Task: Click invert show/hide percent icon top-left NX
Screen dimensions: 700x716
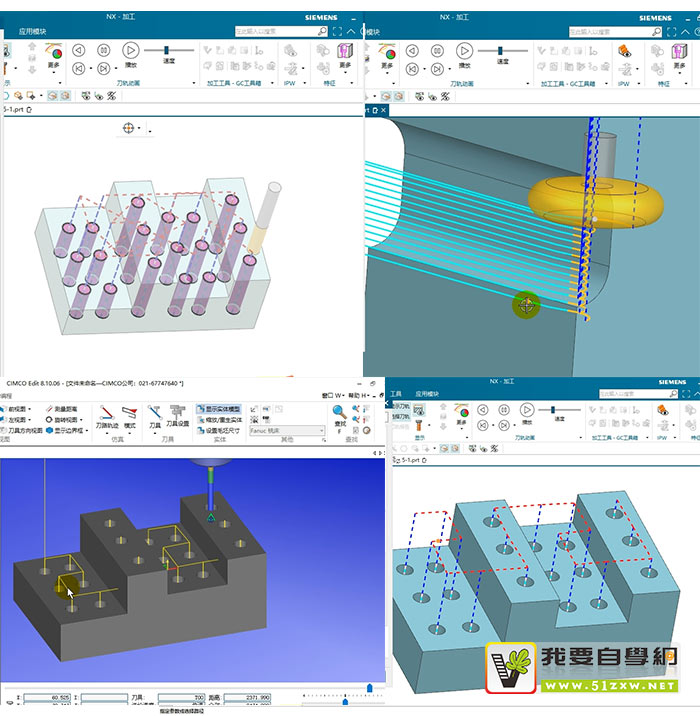Action: pos(111,96)
